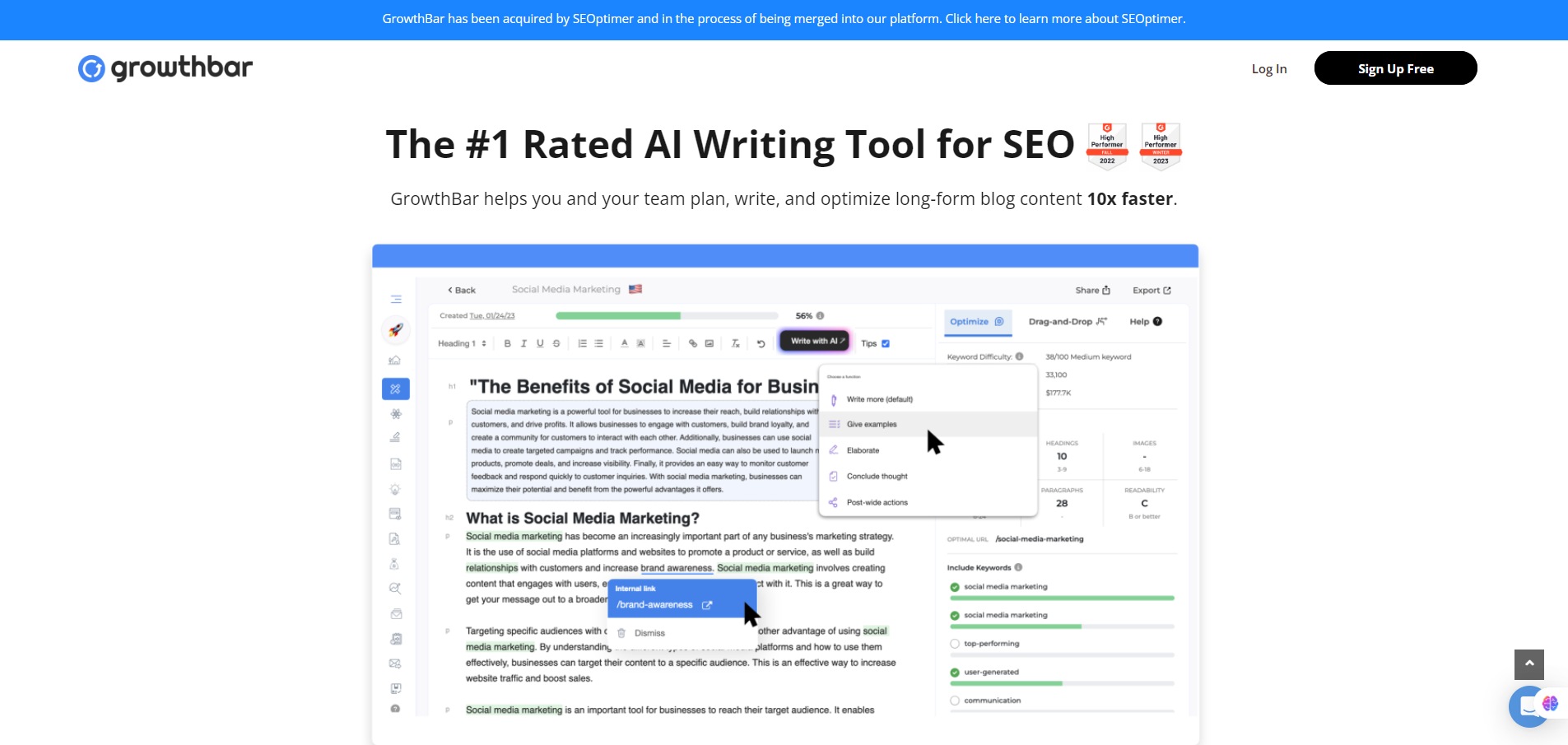Viewport: 1568px width, 745px height.
Task: Choose Conclude thought in the AI menu
Action: click(928, 477)
